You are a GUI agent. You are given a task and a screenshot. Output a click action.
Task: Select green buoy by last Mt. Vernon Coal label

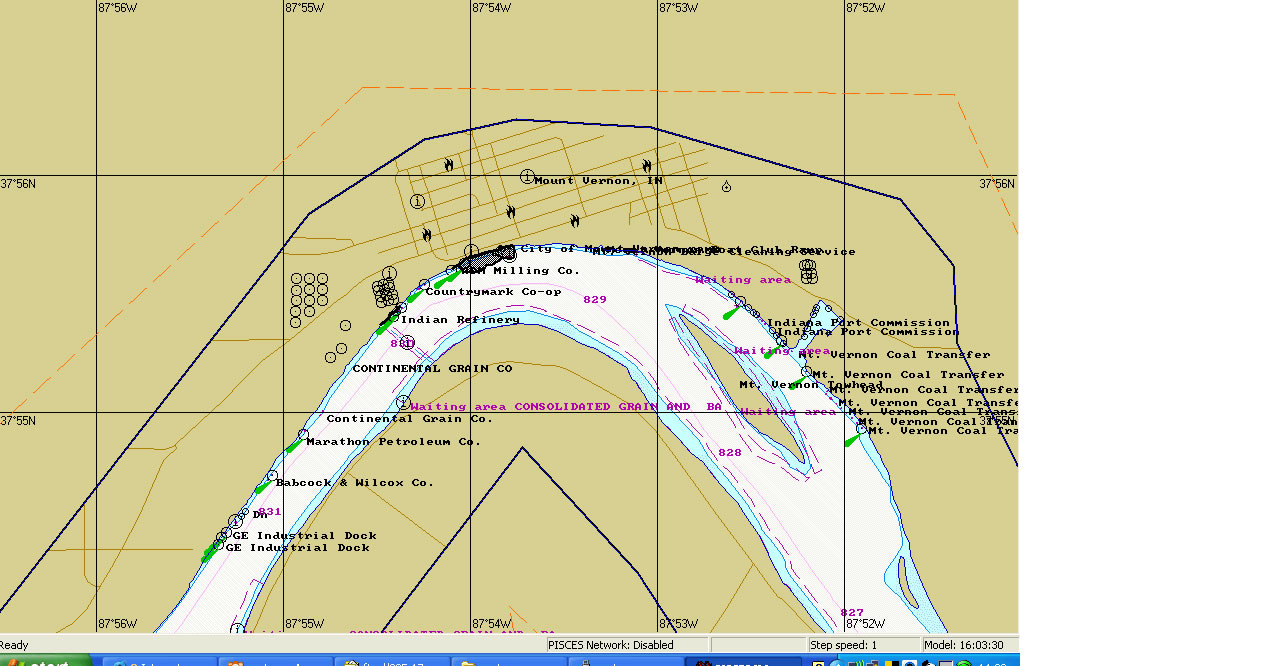(853, 439)
